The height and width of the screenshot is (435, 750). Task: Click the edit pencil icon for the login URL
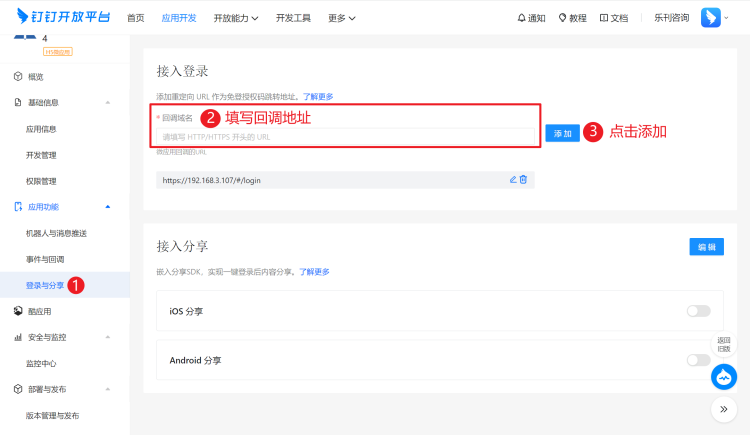[513, 180]
